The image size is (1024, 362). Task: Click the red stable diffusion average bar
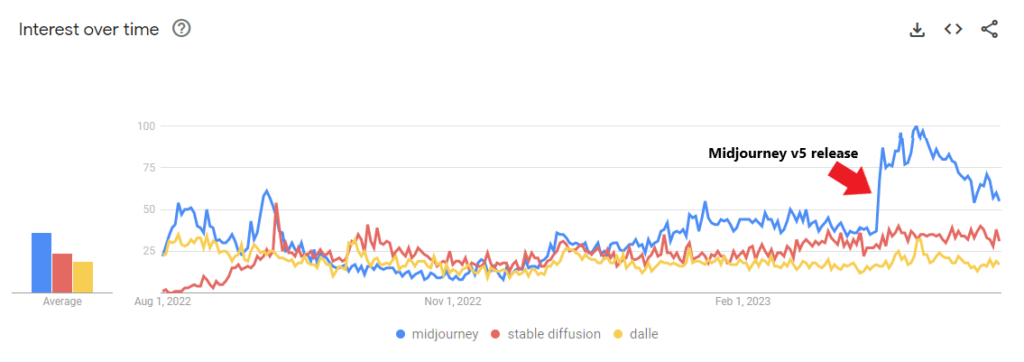pyautogui.click(x=62, y=273)
